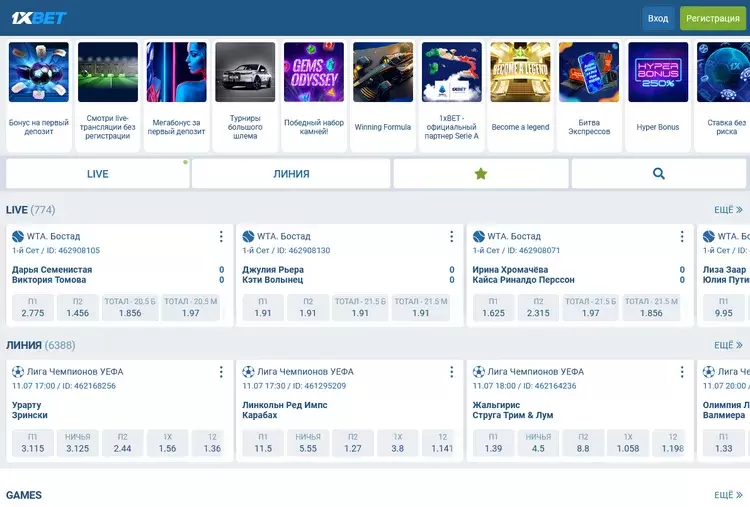Click ЕЩЁ link in ЛИНИЯ section
Viewport: 750px width, 507px height.
point(728,345)
